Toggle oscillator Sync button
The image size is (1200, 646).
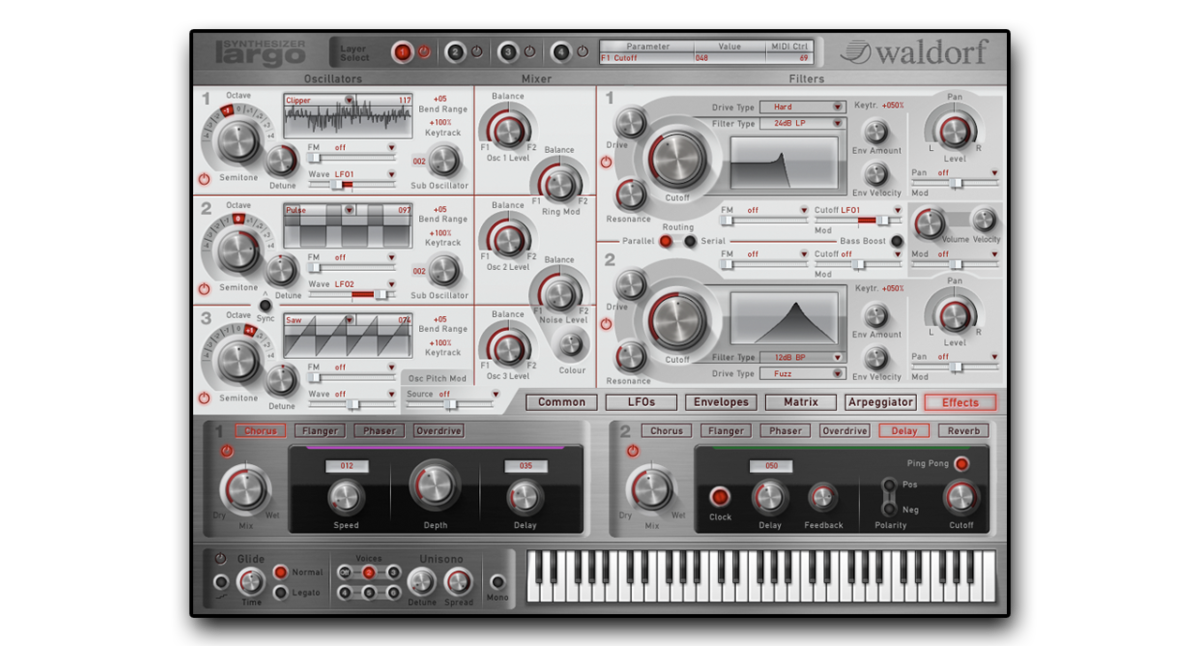[265, 305]
